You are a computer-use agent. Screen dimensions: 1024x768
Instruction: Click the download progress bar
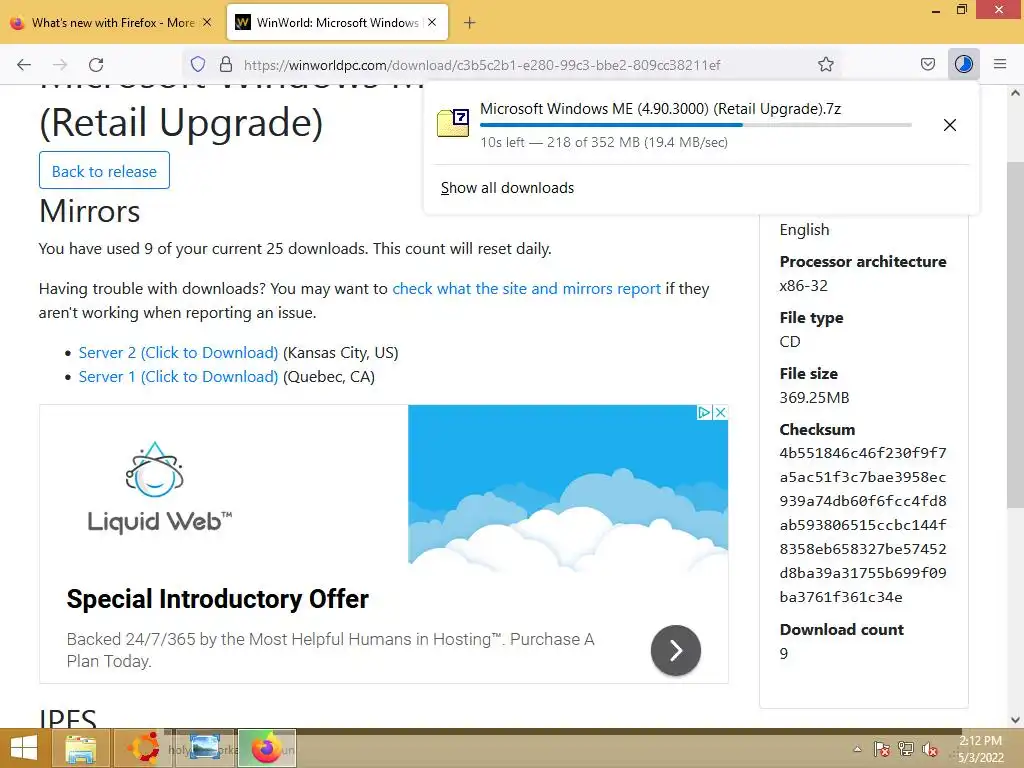696,125
